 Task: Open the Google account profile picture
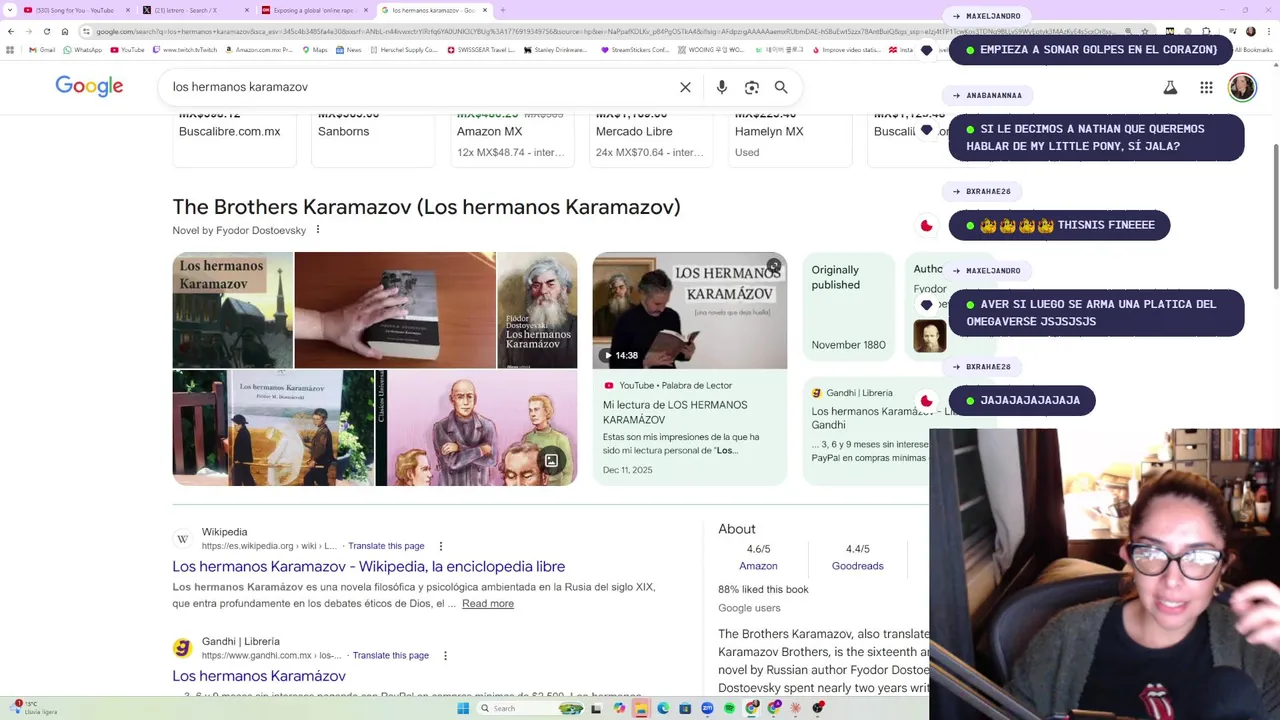(1242, 87)
